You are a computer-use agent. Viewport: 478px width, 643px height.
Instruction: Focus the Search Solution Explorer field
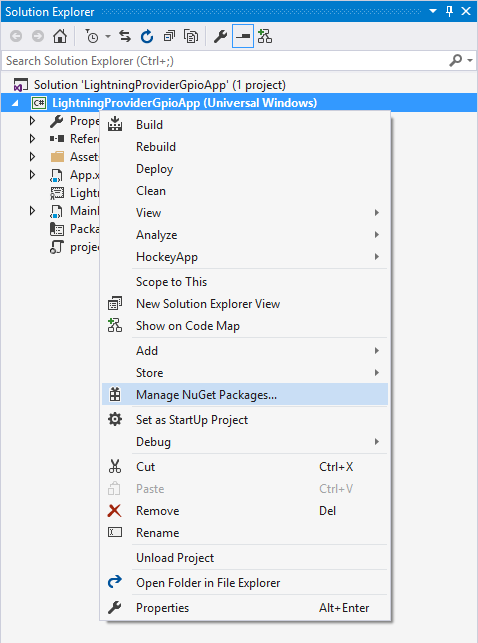click(225, 61)
